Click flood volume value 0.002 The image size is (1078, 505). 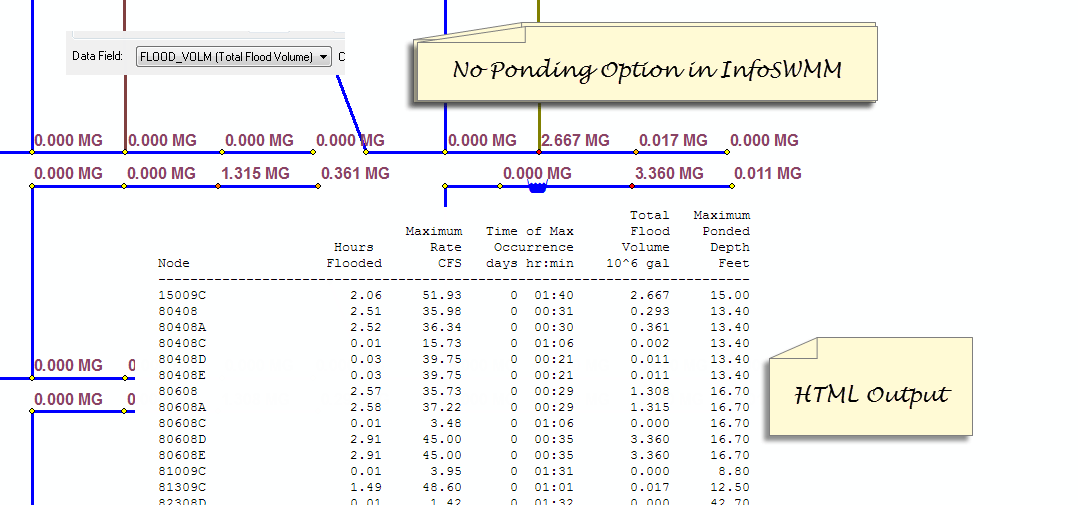point(650,344)
